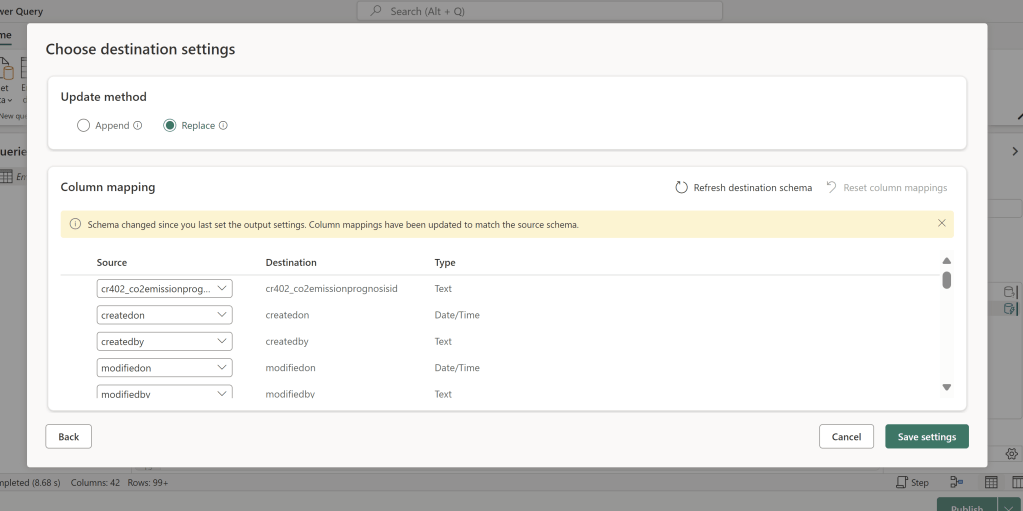
Task: Dismiss the schema changed warning banner
Action: click(x=941, y=223)
